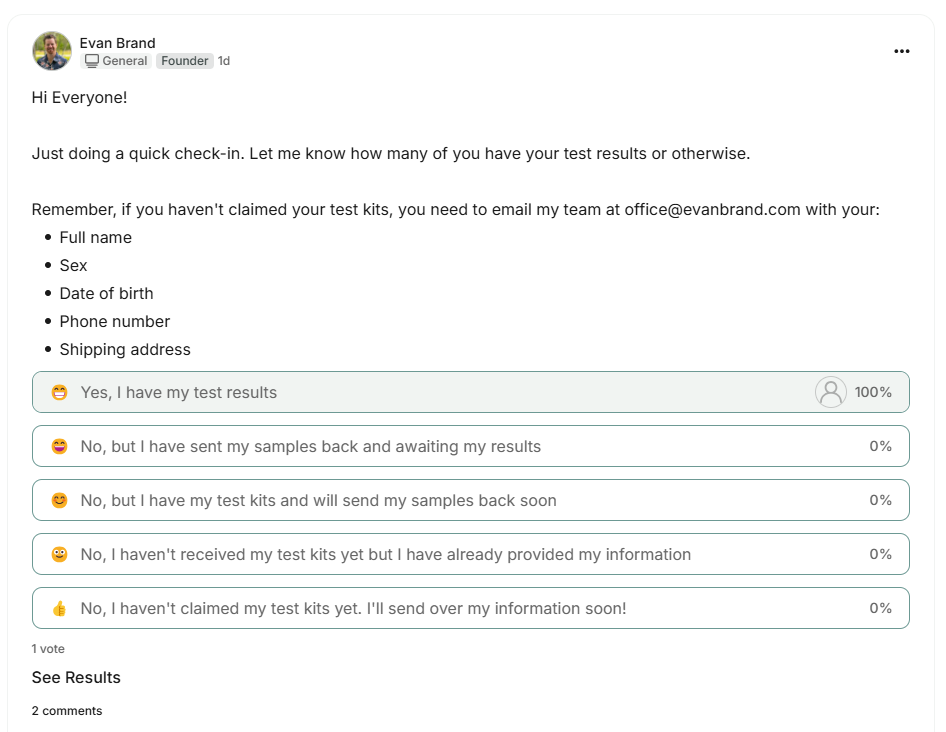Click the grinning emoji on the first poll option
The width and height of the screenshot is (946, 732).
pos(60,392)
